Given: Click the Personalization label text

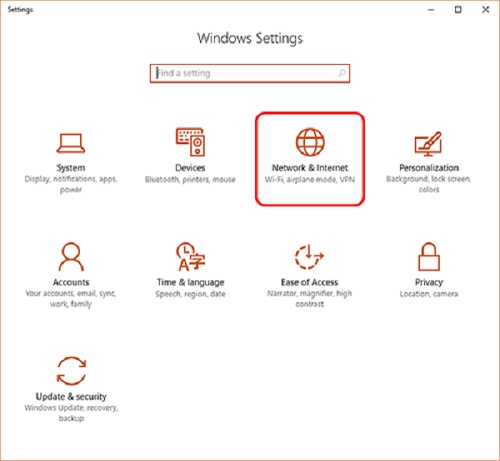Looking at the screenshot, I should coord(429,168).
